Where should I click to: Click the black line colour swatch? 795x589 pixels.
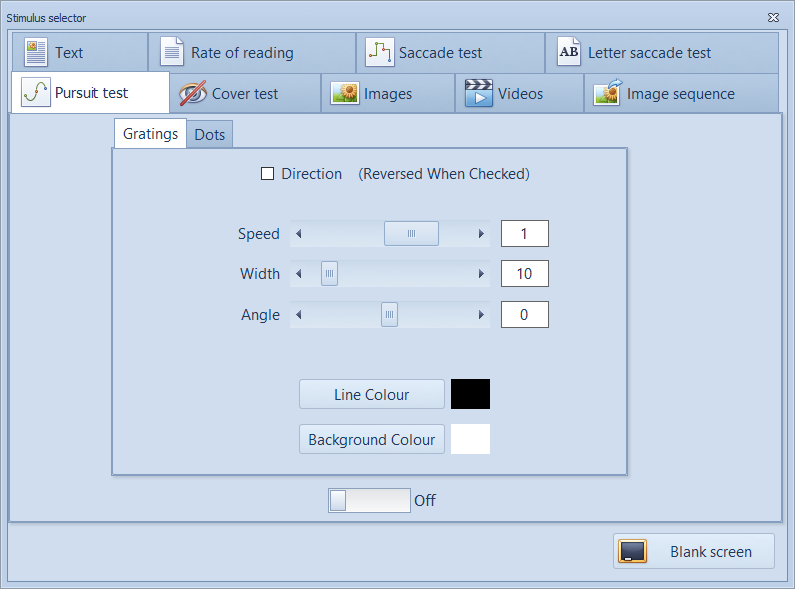point(470,394)
